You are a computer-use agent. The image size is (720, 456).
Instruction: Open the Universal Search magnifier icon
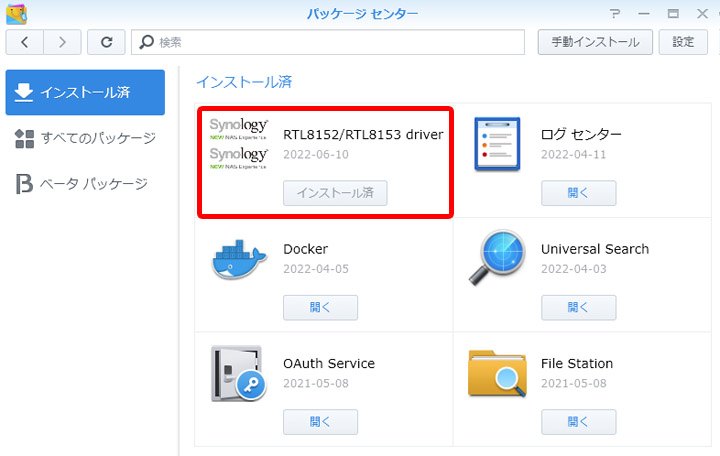497,257
